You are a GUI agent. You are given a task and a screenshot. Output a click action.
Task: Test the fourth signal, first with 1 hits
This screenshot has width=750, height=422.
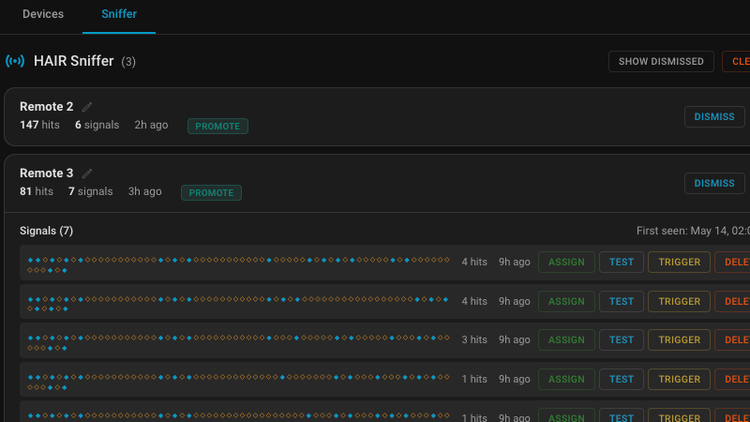coord(621,379)
